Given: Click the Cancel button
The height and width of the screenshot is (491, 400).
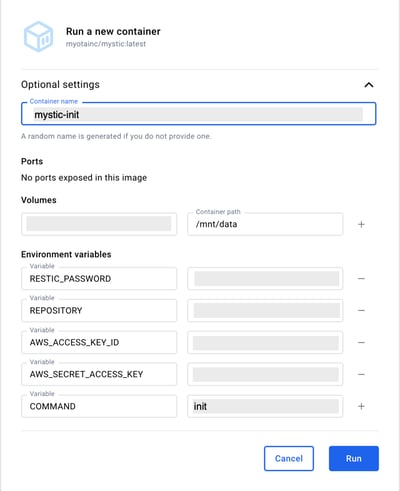Looking at the screenshot, I should tap(289, 459).
